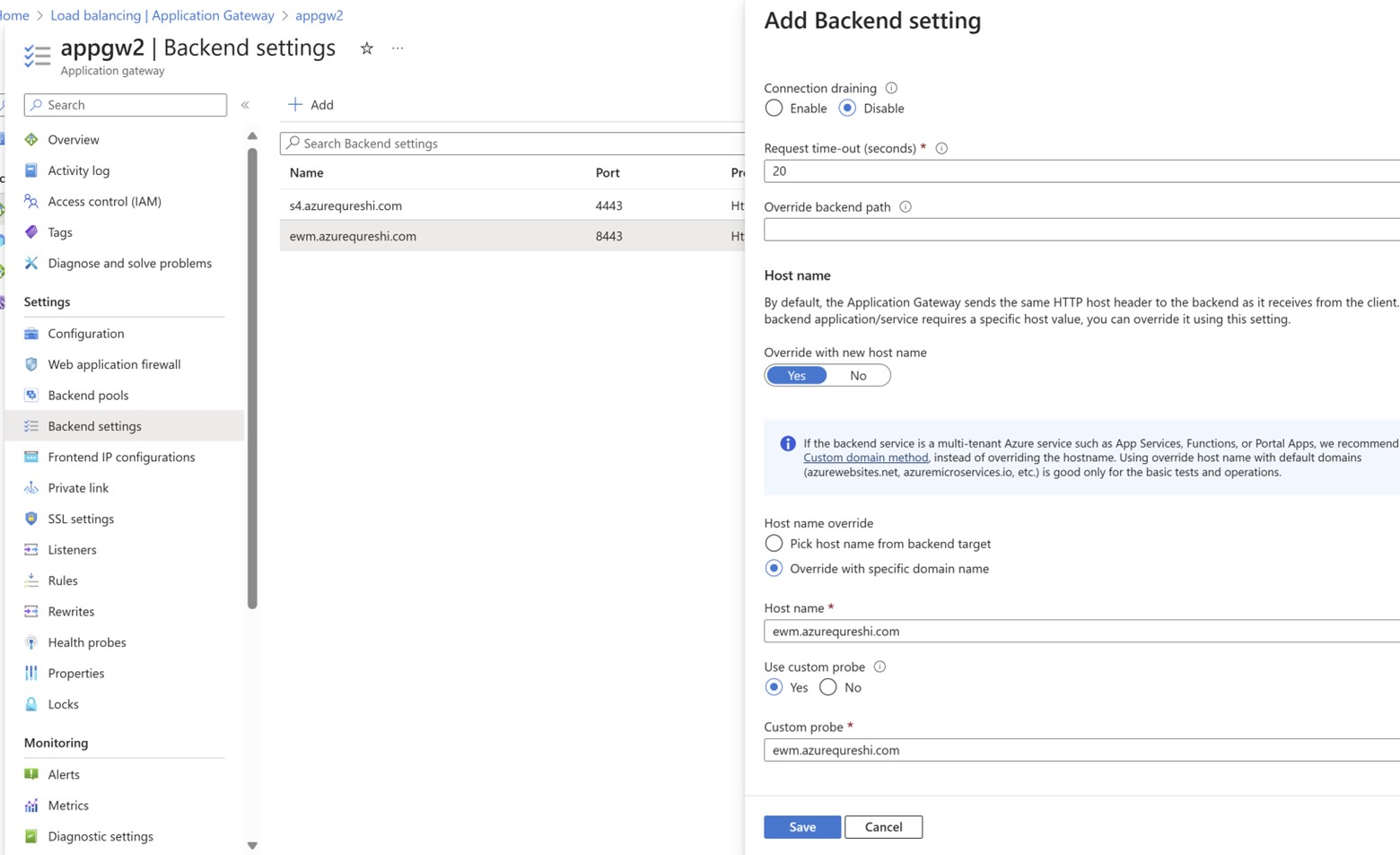
Task: Choose No for Use custom probe
Action: click(827, 687)
